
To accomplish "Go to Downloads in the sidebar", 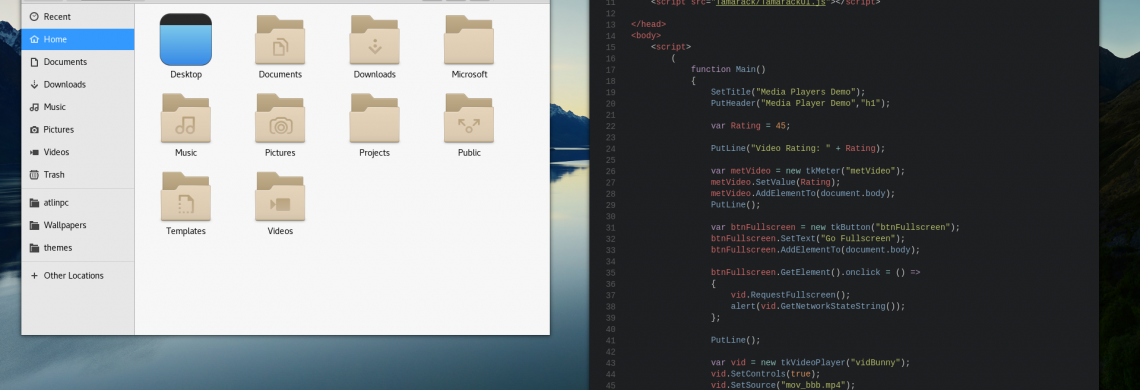I will pyautogui.click(x=78, y=84).
